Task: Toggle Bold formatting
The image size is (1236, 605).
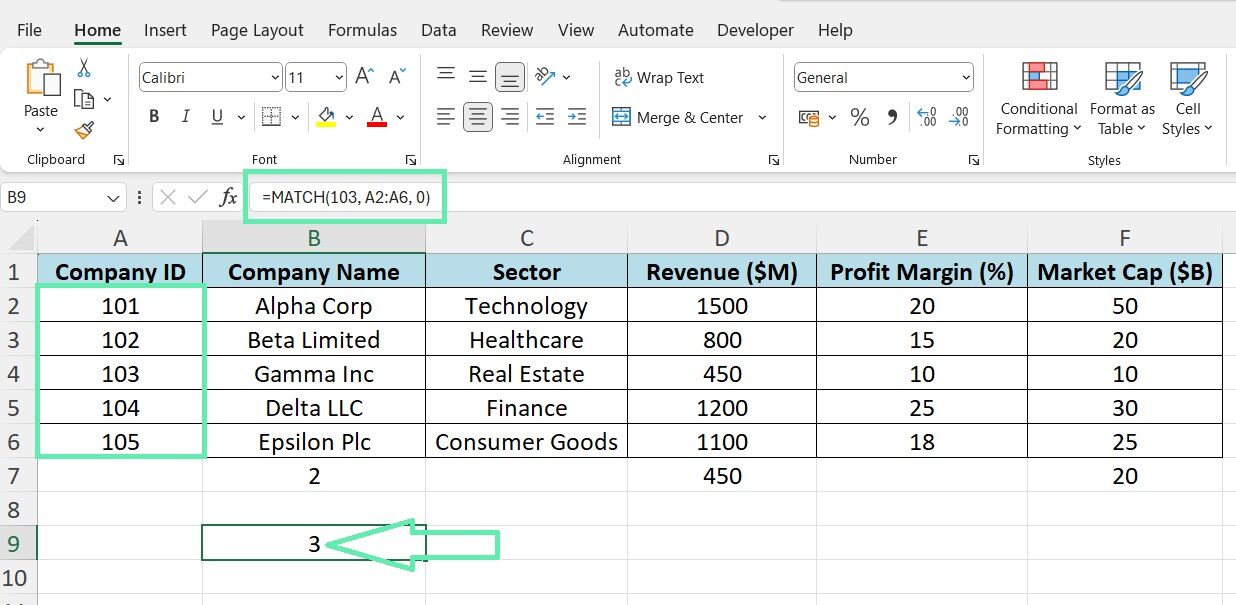Action: coord(154,117)
